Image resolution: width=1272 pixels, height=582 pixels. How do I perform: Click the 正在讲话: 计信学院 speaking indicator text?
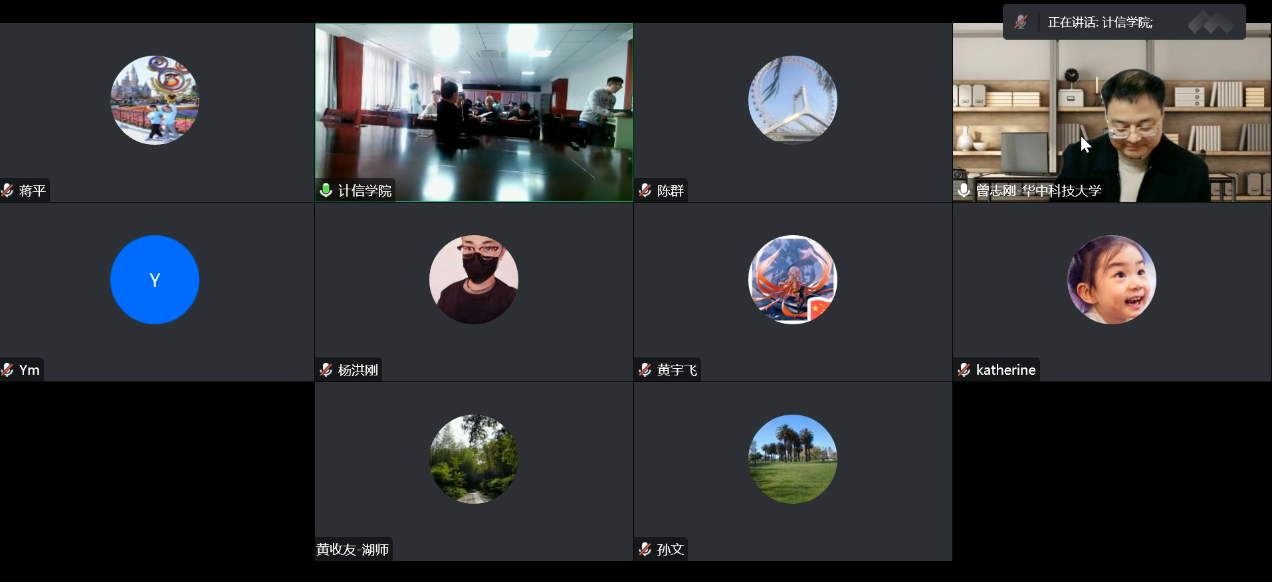[1100, 22]
